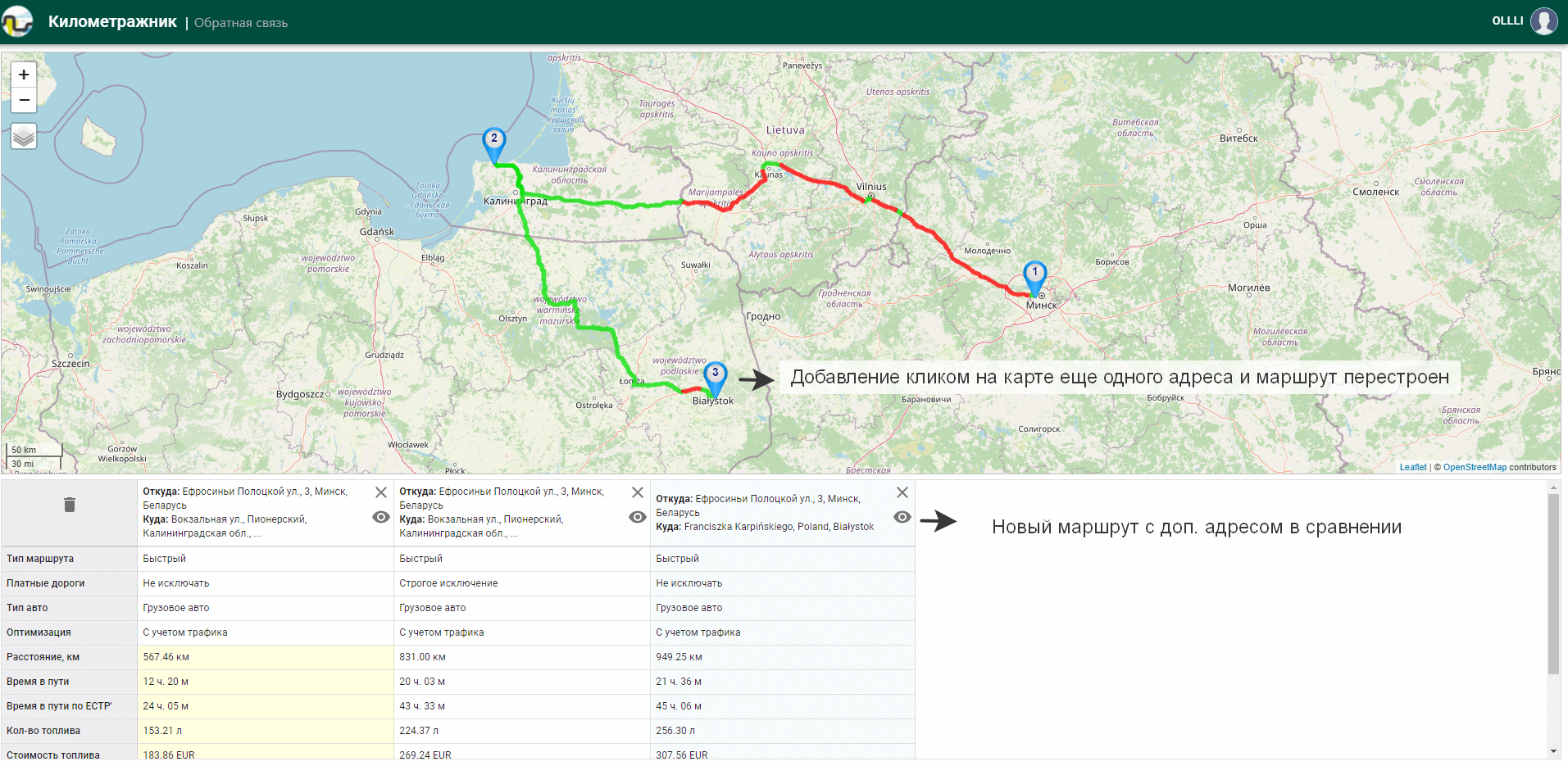The height and width of the screenshot is (766, 1568).
Task: Remove the first route column
Action: coord(381,492)
